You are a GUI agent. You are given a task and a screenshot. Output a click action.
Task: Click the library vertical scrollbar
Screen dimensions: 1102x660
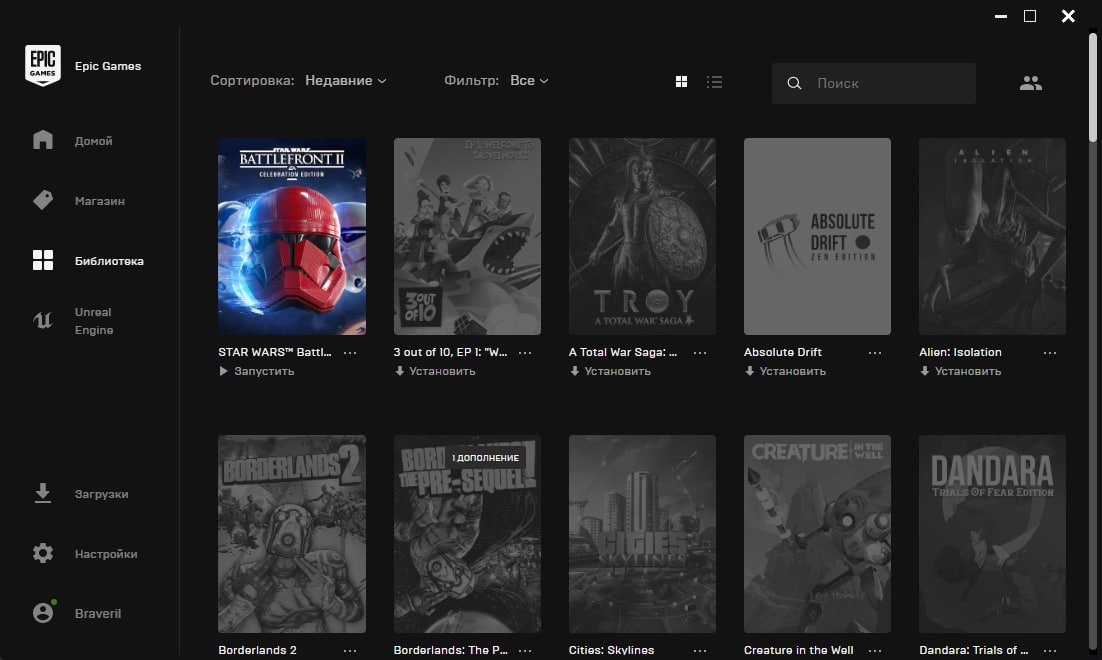pos(1093,88)
